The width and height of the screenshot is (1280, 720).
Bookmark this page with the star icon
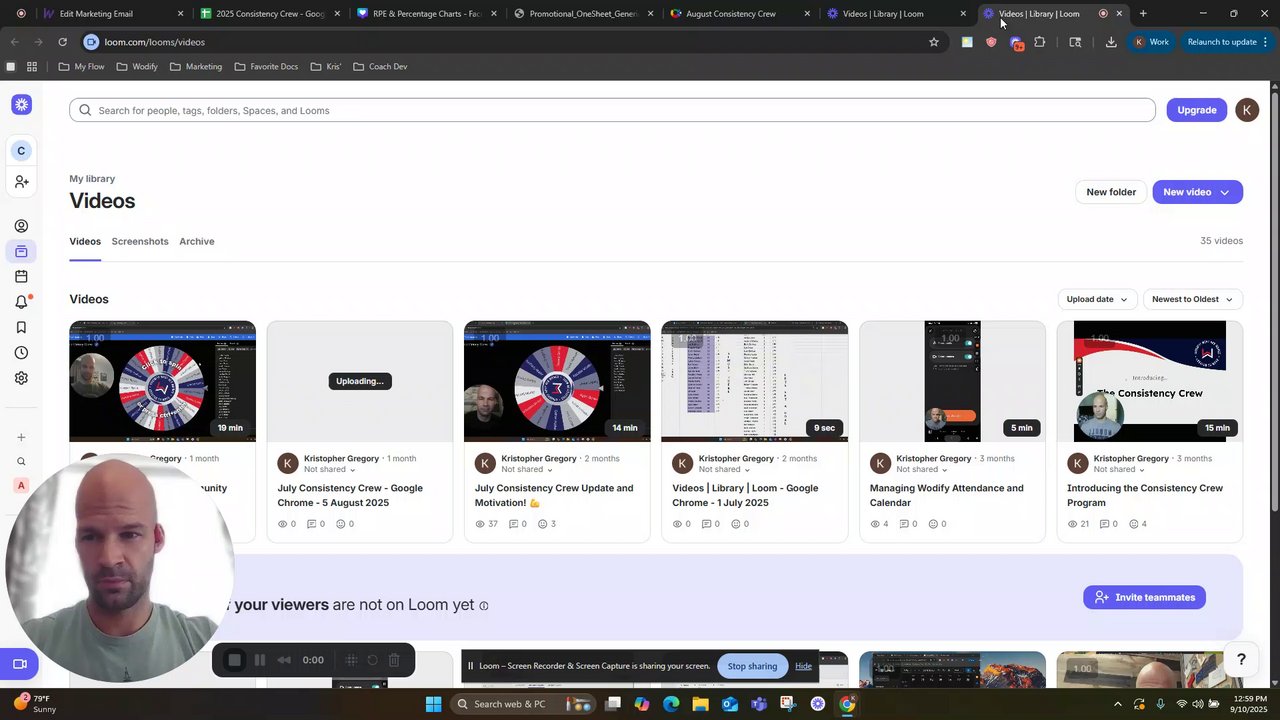(x=934, y=42)
